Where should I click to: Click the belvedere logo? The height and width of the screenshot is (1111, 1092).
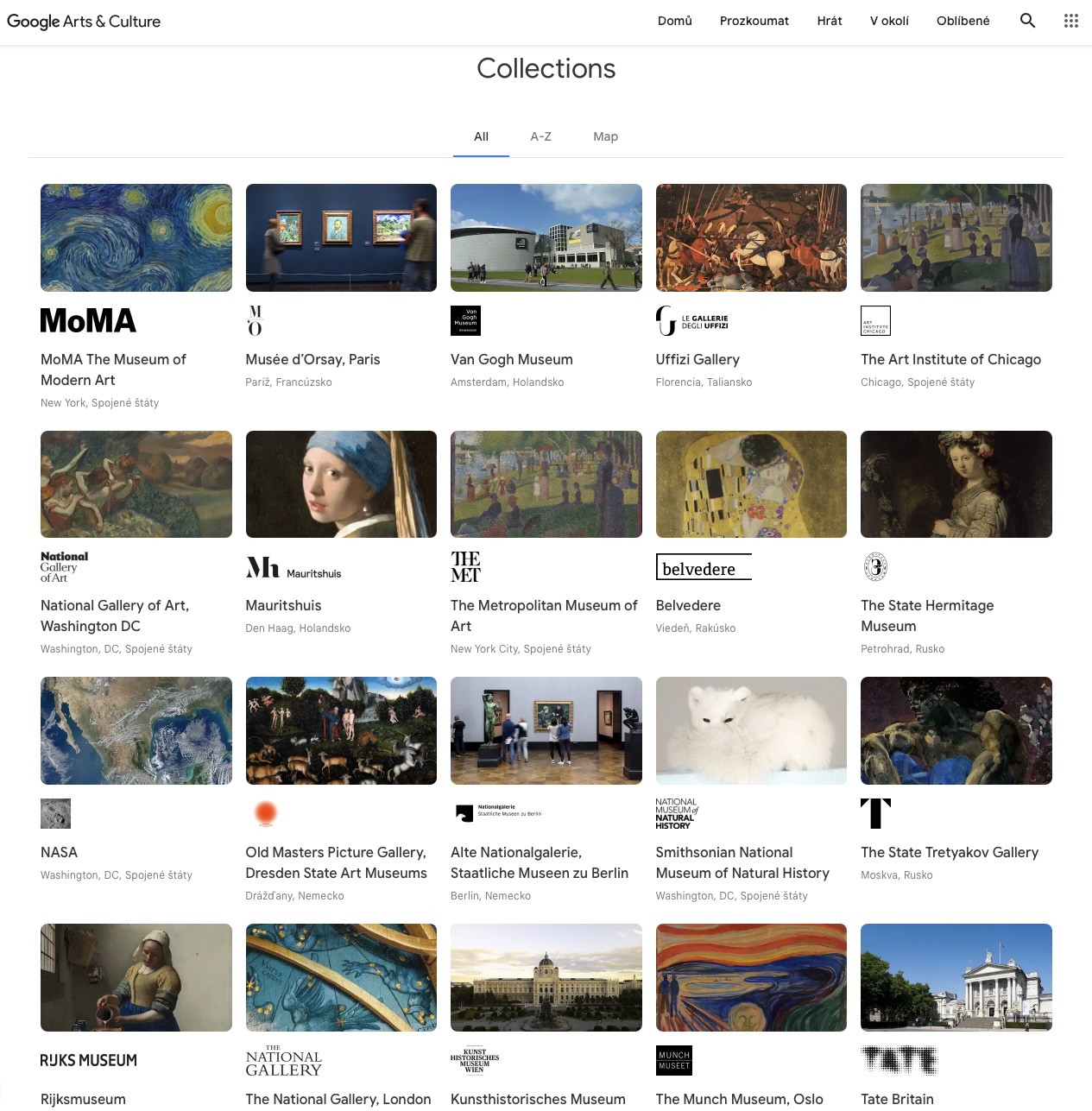click(x=704, y=567)
